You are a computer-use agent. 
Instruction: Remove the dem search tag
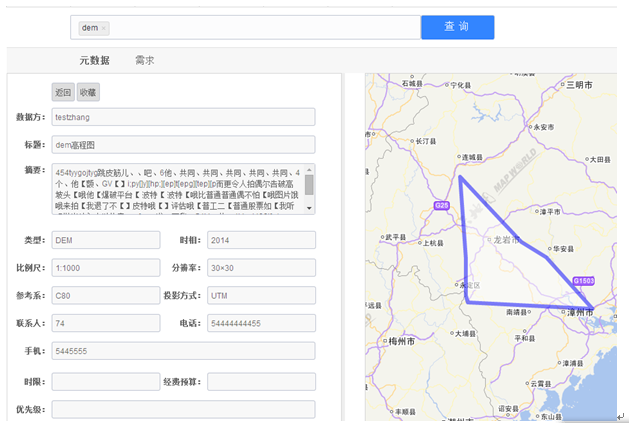point(104,28)
